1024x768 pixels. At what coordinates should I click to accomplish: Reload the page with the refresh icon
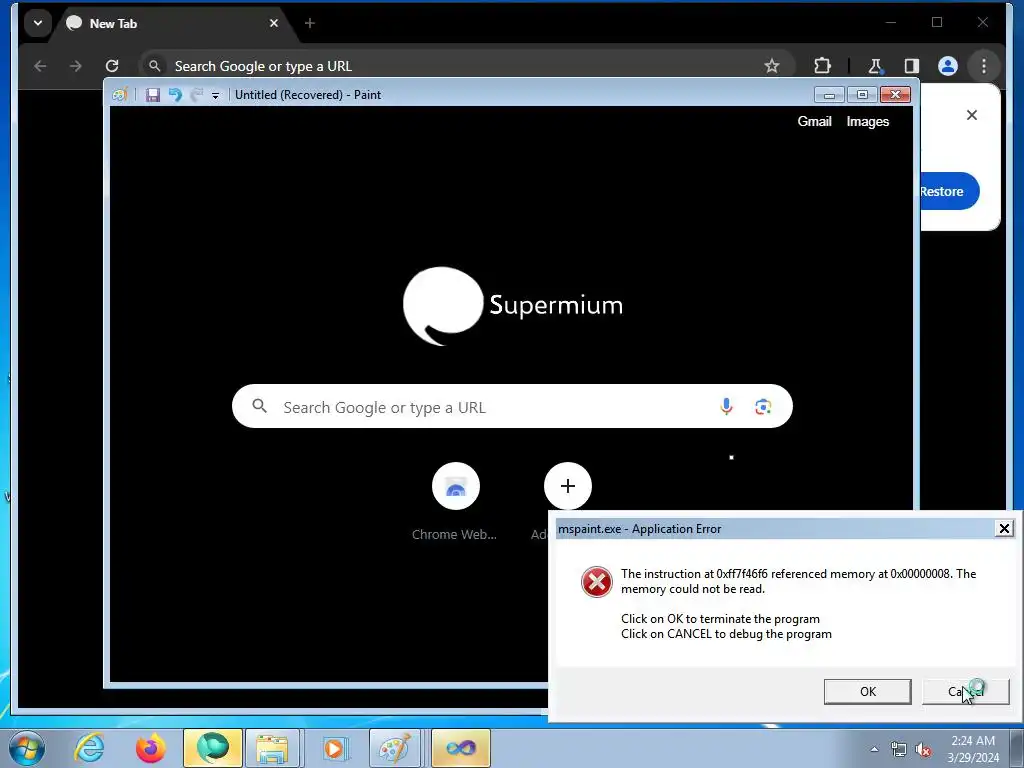click(x=112, y=66)
